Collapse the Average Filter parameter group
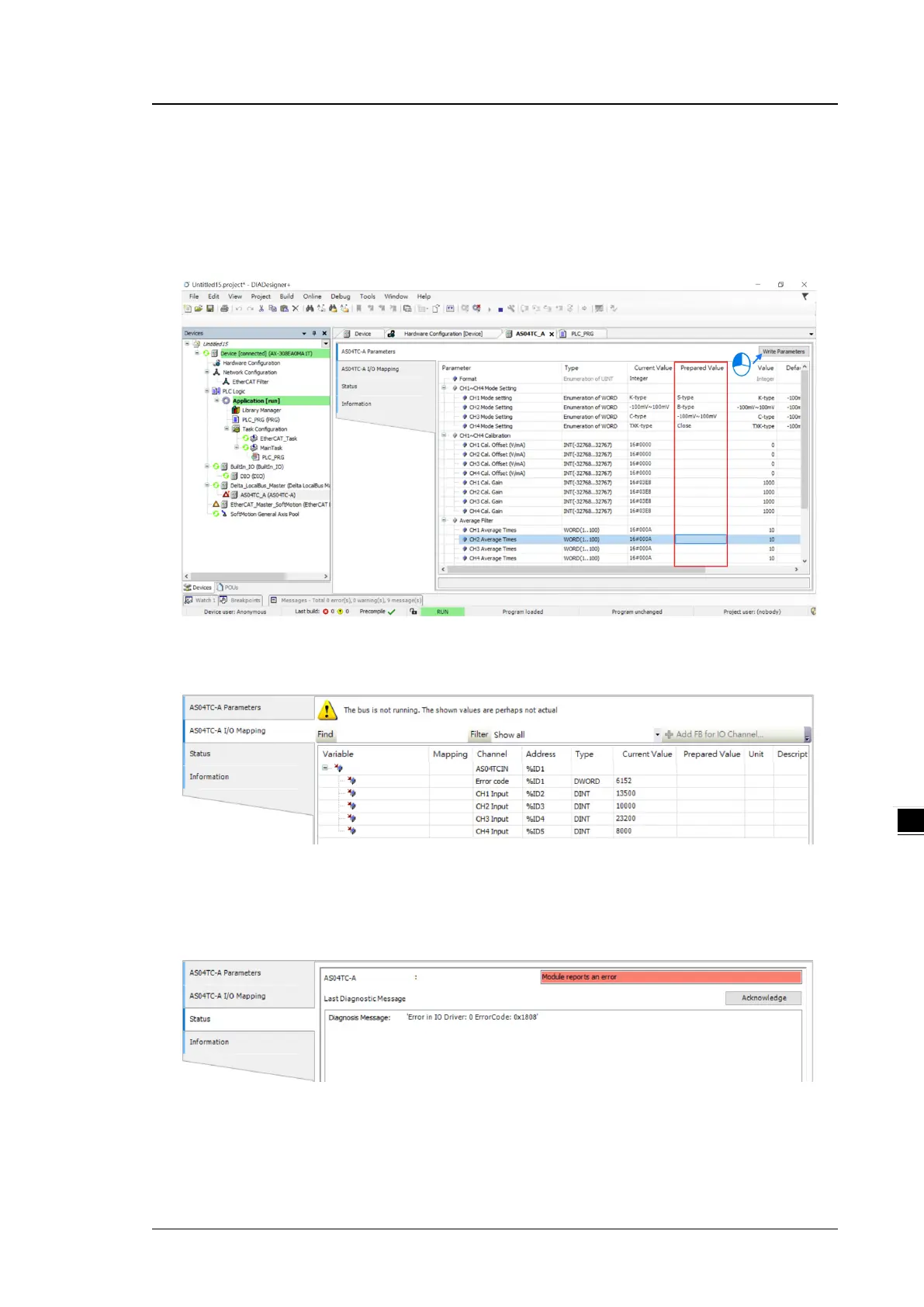The image size is (924, 1307). 445,521
